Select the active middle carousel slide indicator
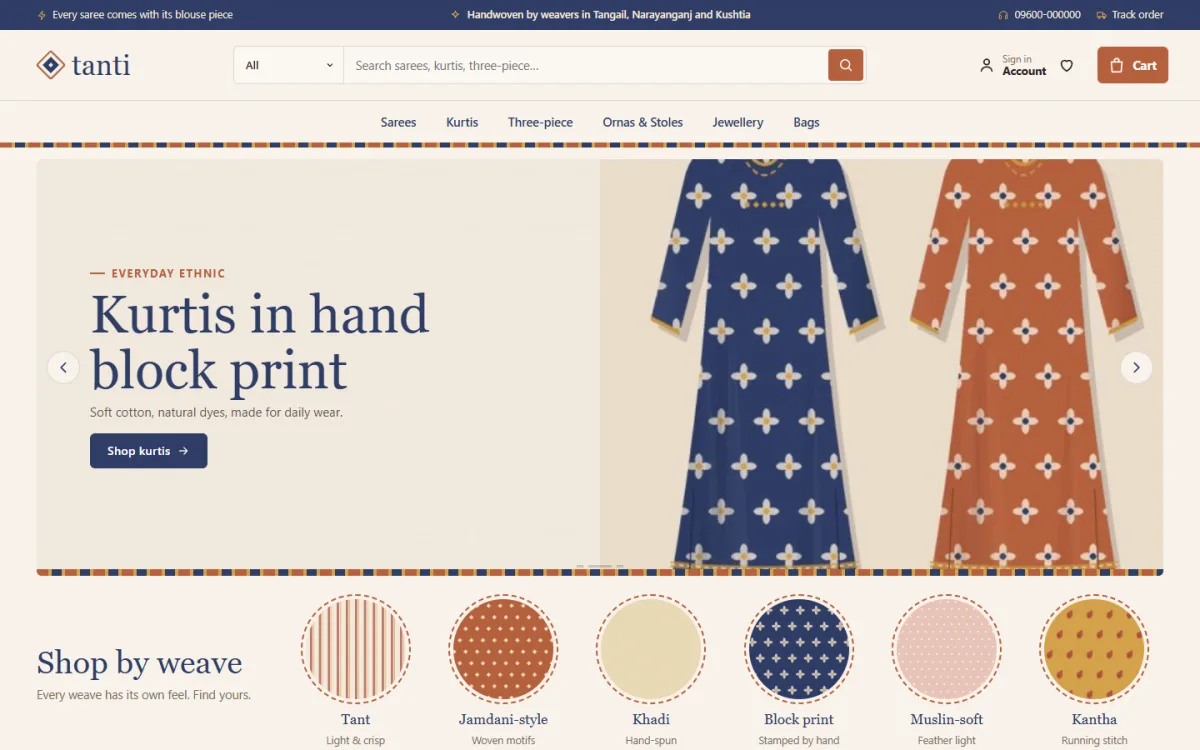 click(600, 566)
